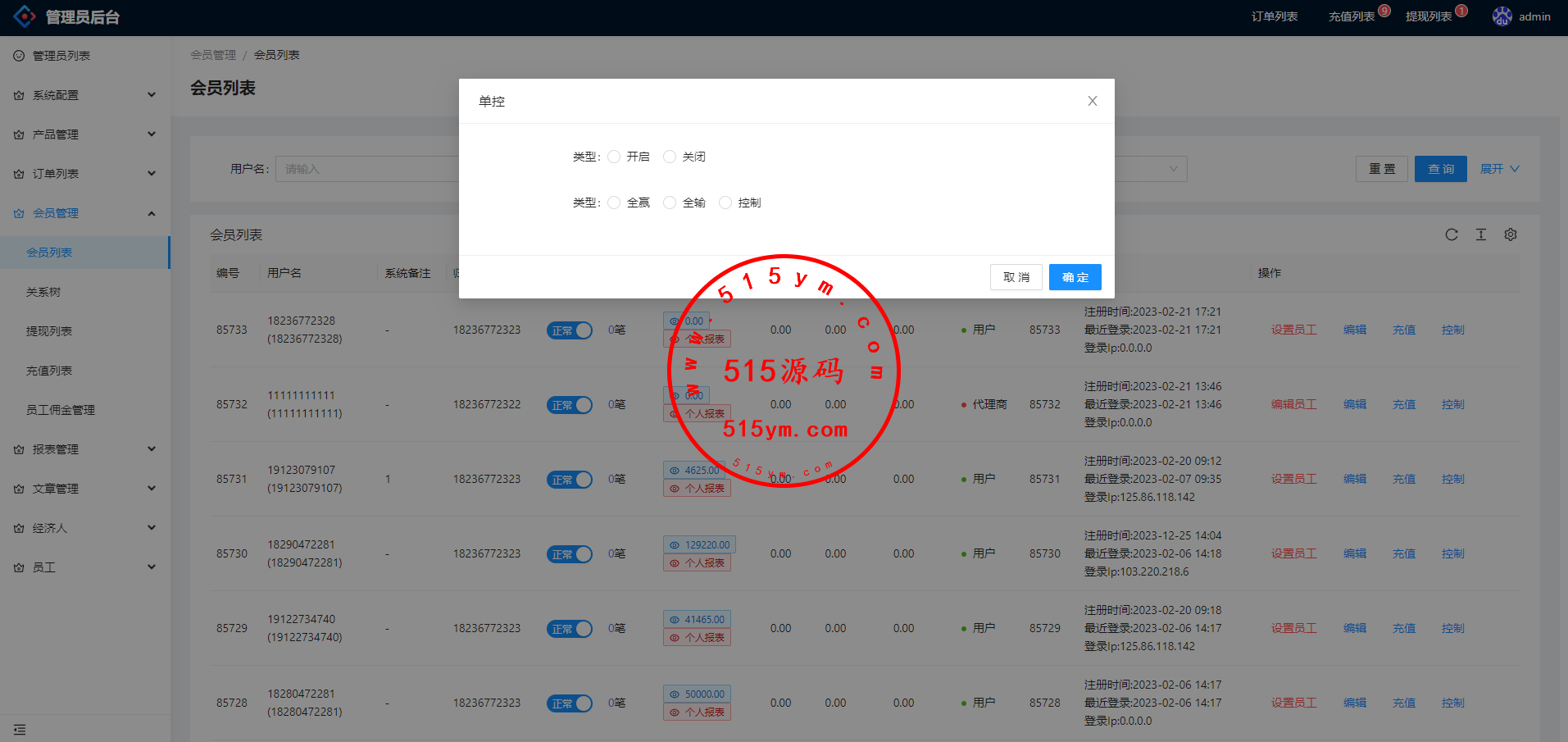Click the admin backend logo icon
Viewport: 1568px width, 742px height.
tap(25, 16)
